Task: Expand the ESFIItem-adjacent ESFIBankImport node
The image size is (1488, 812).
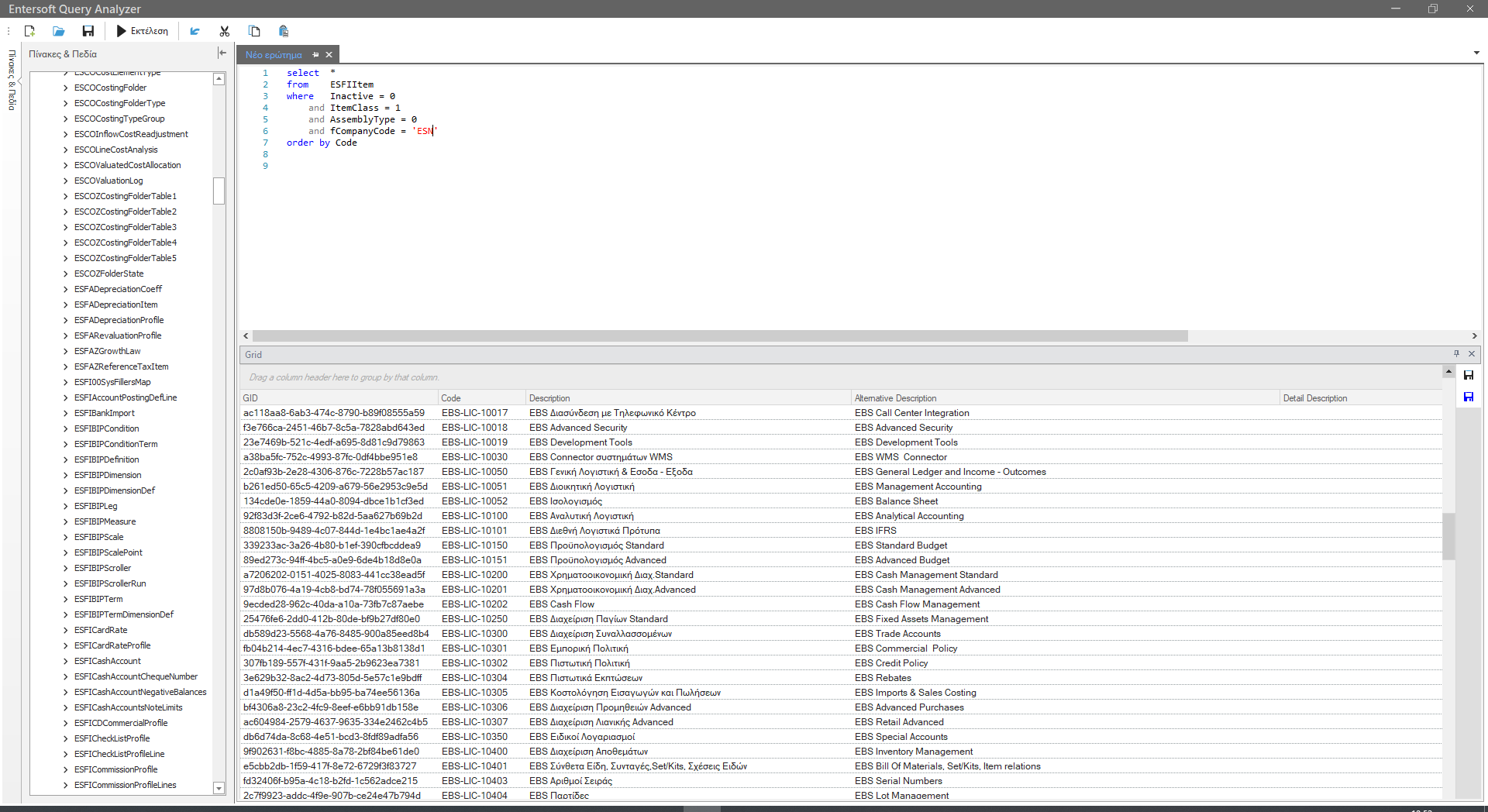Action: tap(65, 413)
